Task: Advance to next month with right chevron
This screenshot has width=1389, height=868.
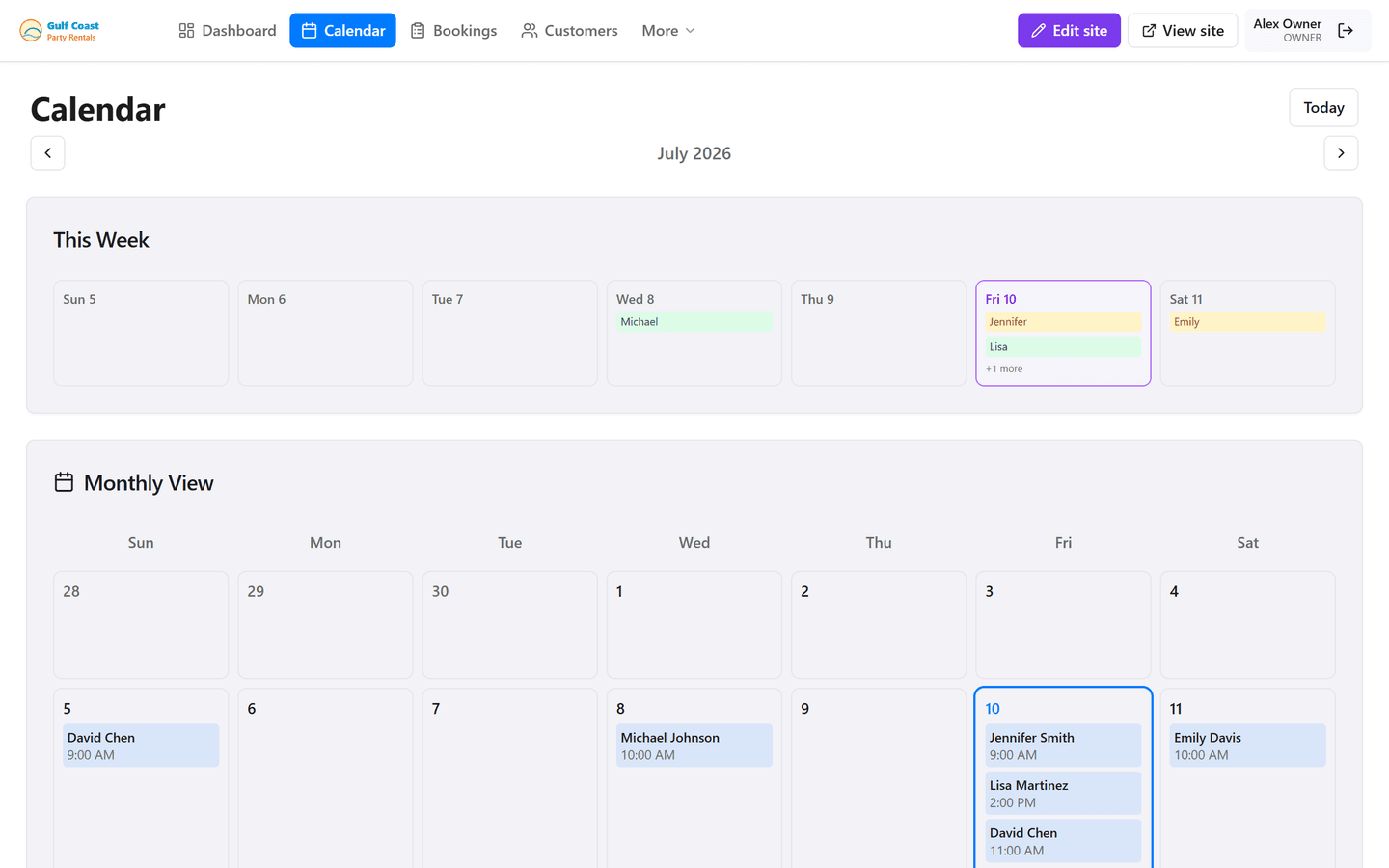Action: pyautogui.click(x=1341, y=153)
